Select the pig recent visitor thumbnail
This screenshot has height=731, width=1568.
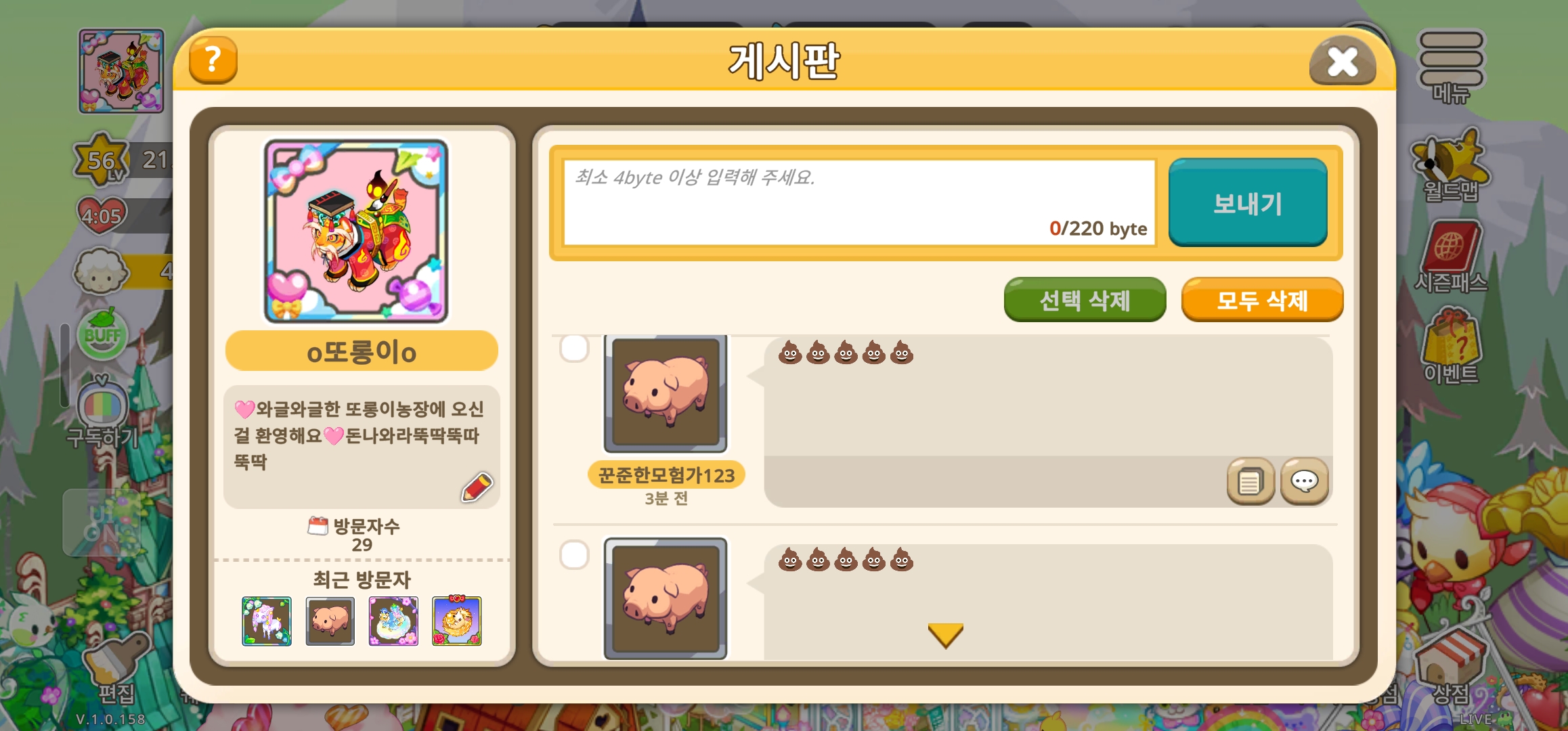pos(330,621)
